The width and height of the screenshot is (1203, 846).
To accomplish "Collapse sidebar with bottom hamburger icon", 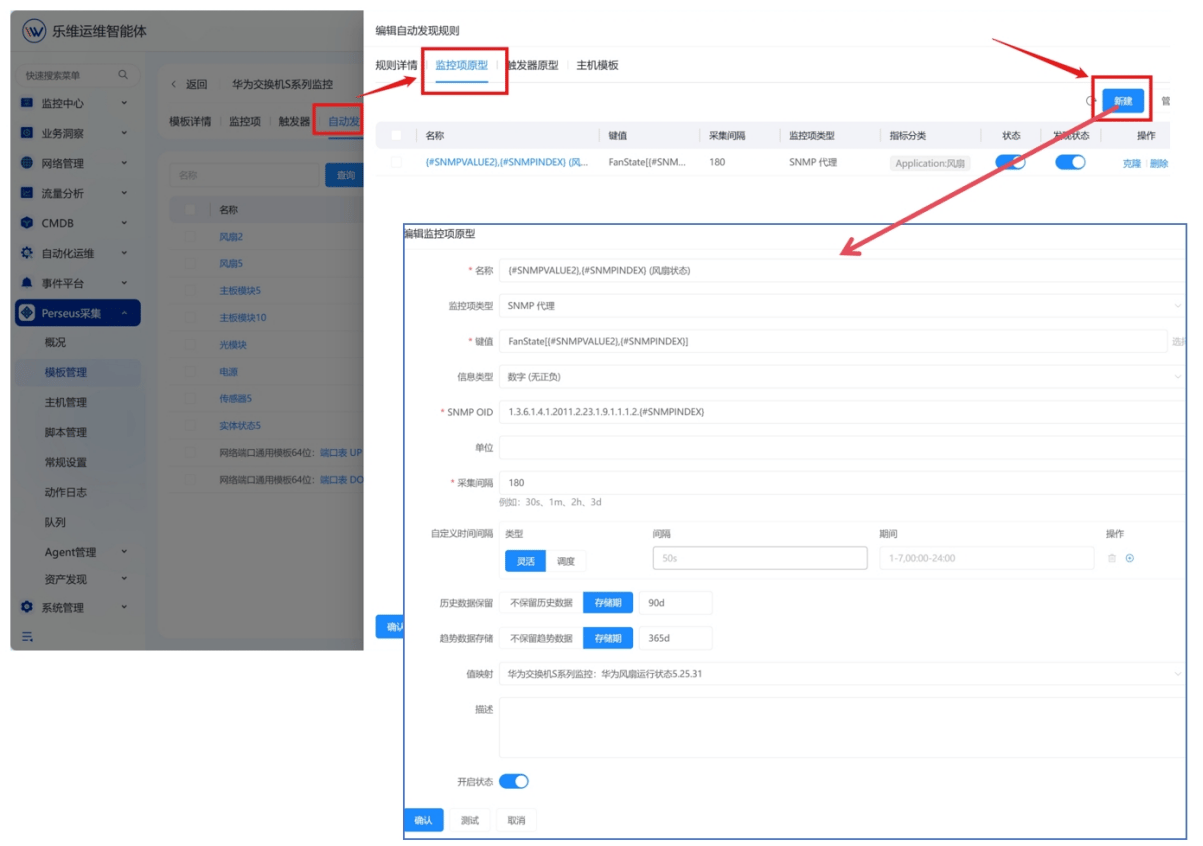I will click(27, 636).
